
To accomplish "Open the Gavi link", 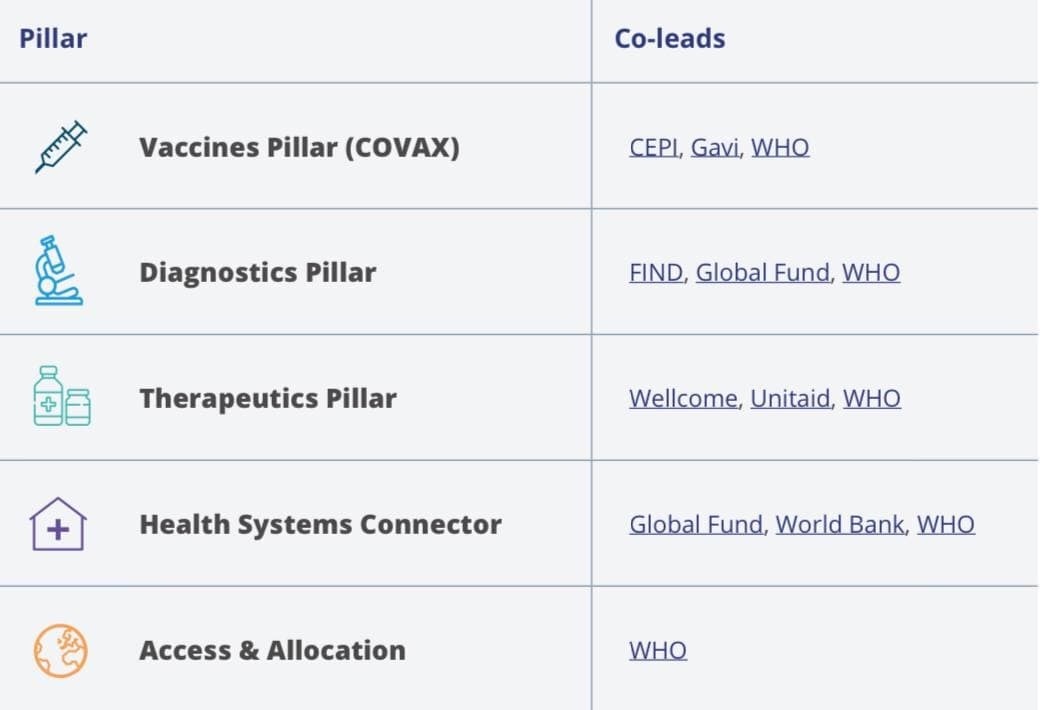I will (715, 148).
